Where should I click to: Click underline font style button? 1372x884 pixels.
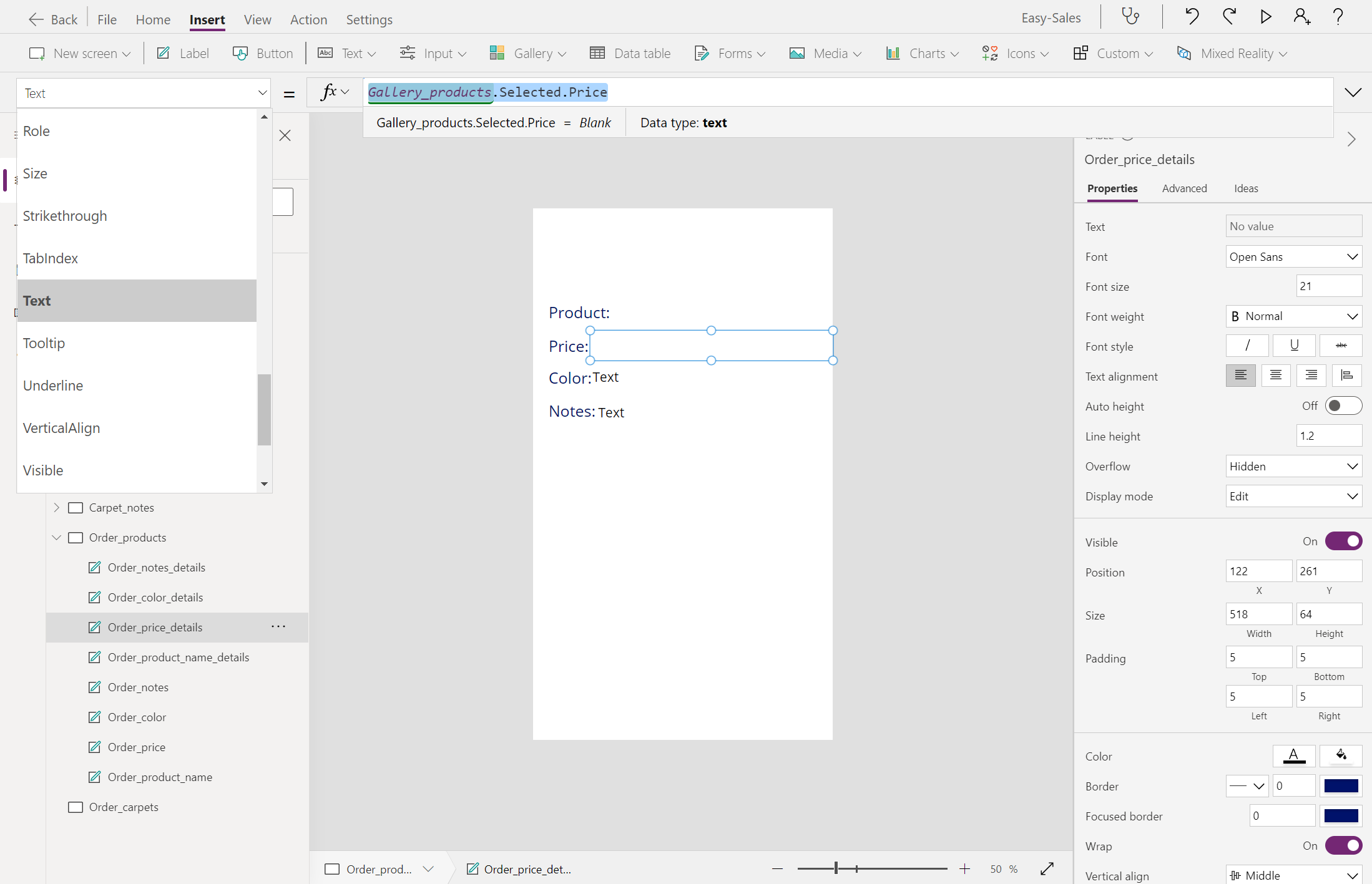click(1294, 346)
